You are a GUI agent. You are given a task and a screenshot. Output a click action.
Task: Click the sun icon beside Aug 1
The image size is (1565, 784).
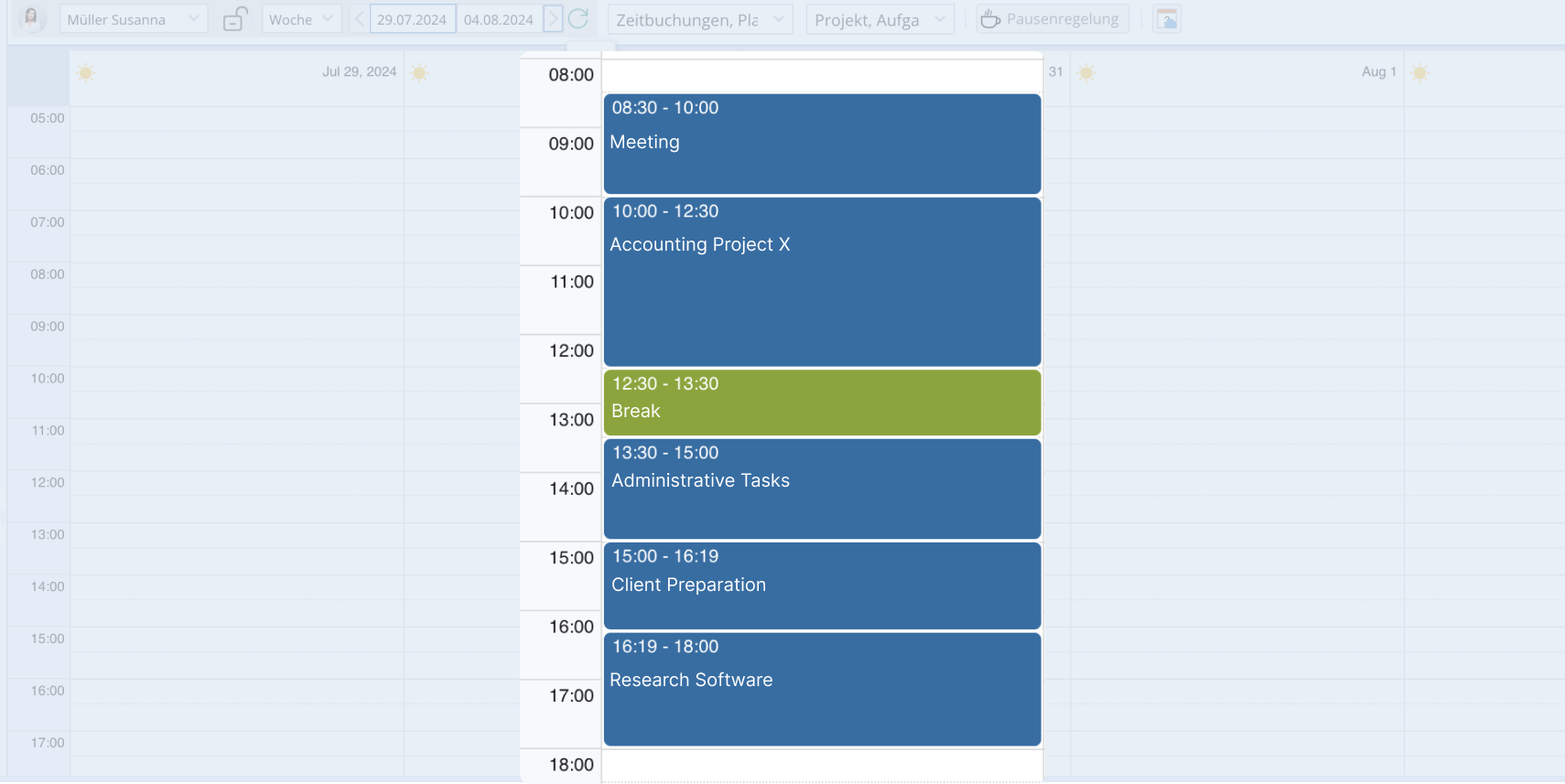click(1419, 72)
